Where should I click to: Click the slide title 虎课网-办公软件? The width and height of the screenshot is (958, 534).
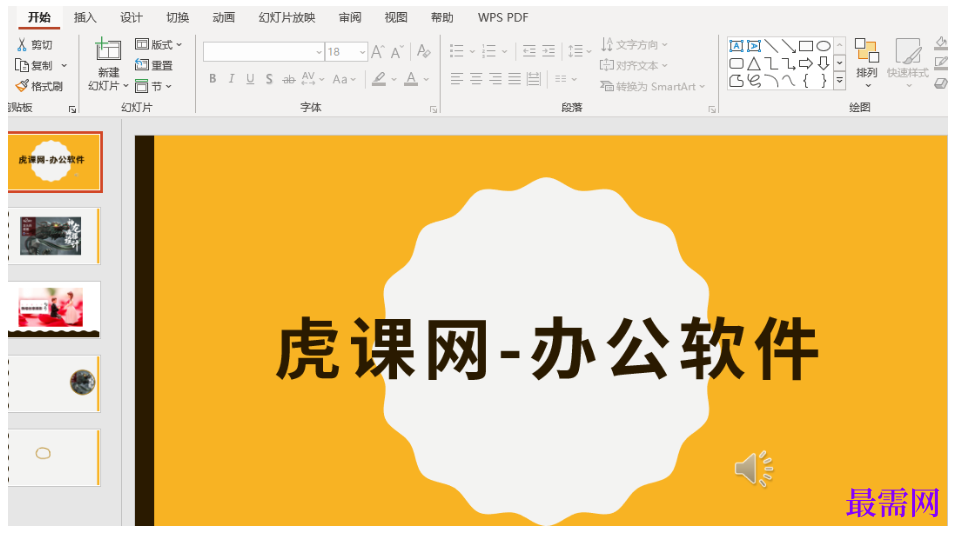[546, 349]
